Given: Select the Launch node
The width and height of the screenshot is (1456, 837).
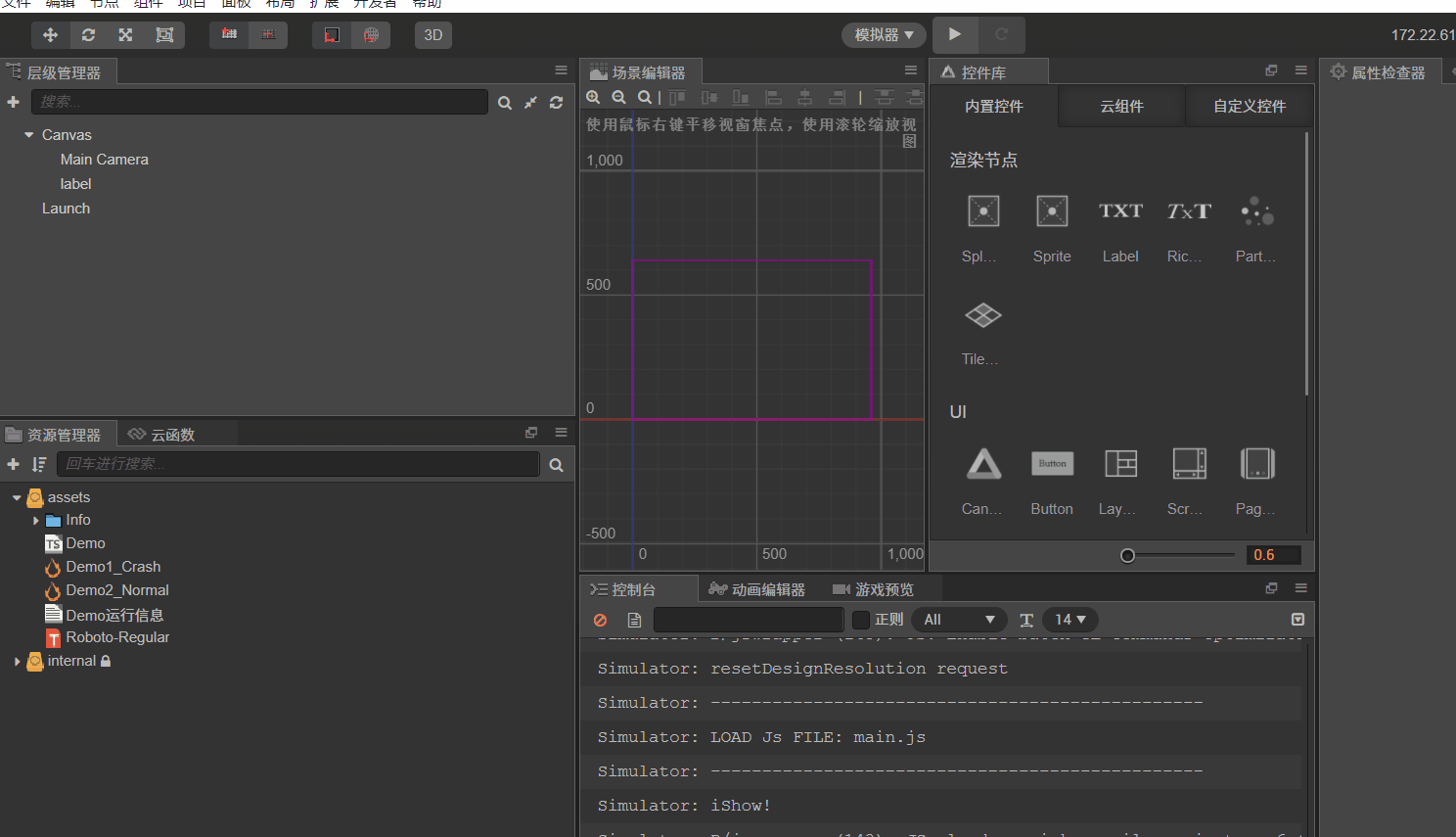Looking at the screenshot, I should (66, 209).
